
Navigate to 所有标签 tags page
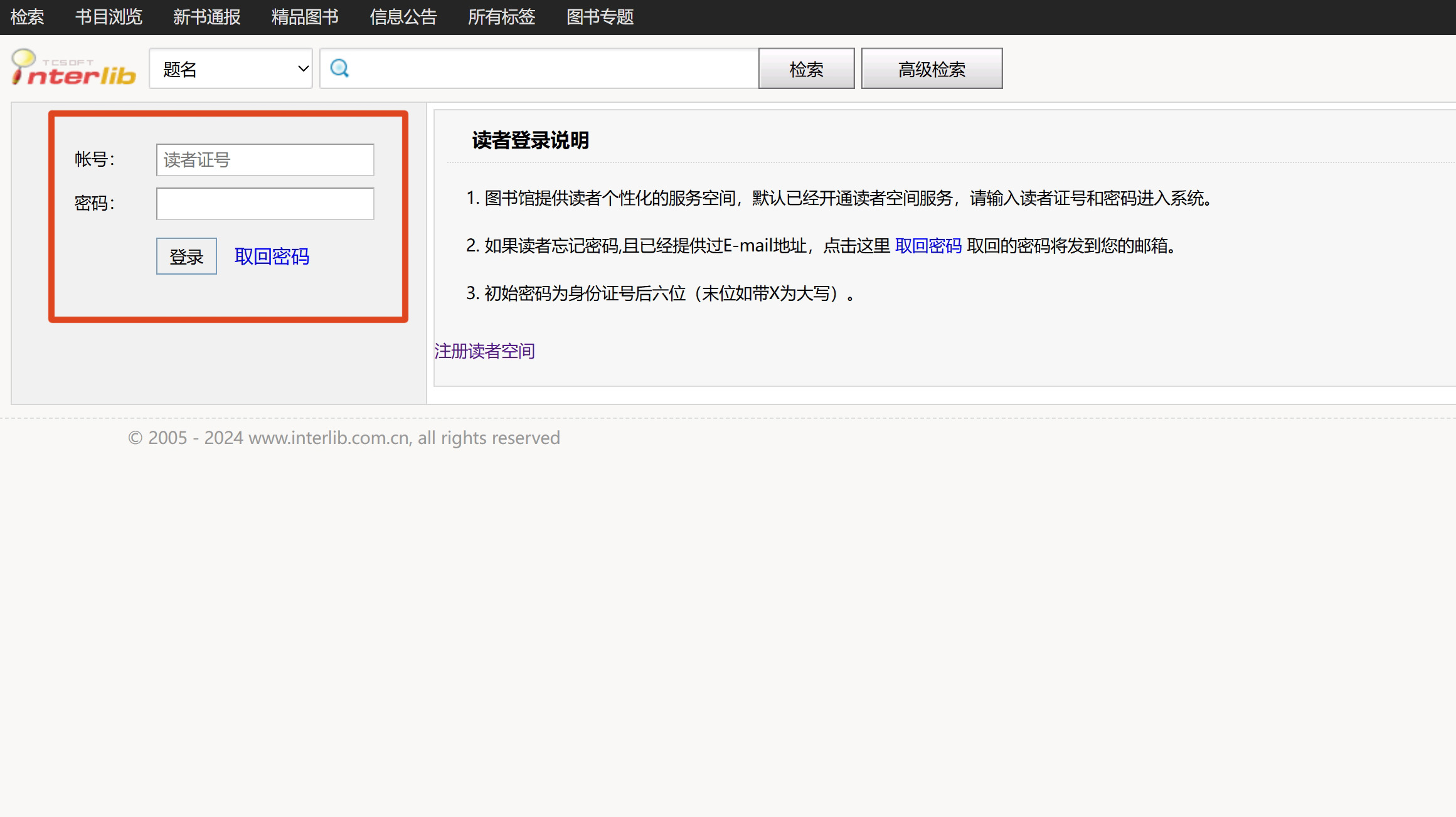pos(501,17)
